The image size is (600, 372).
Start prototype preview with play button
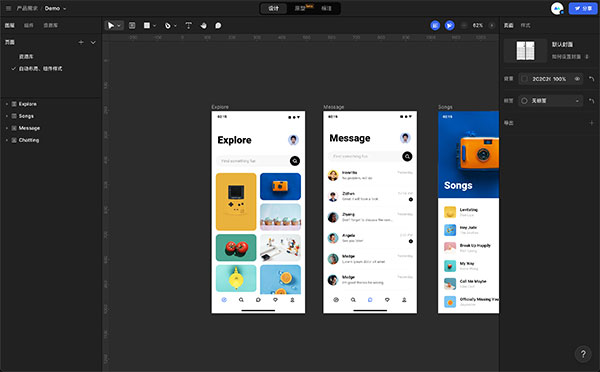click(x=450, y=25)
